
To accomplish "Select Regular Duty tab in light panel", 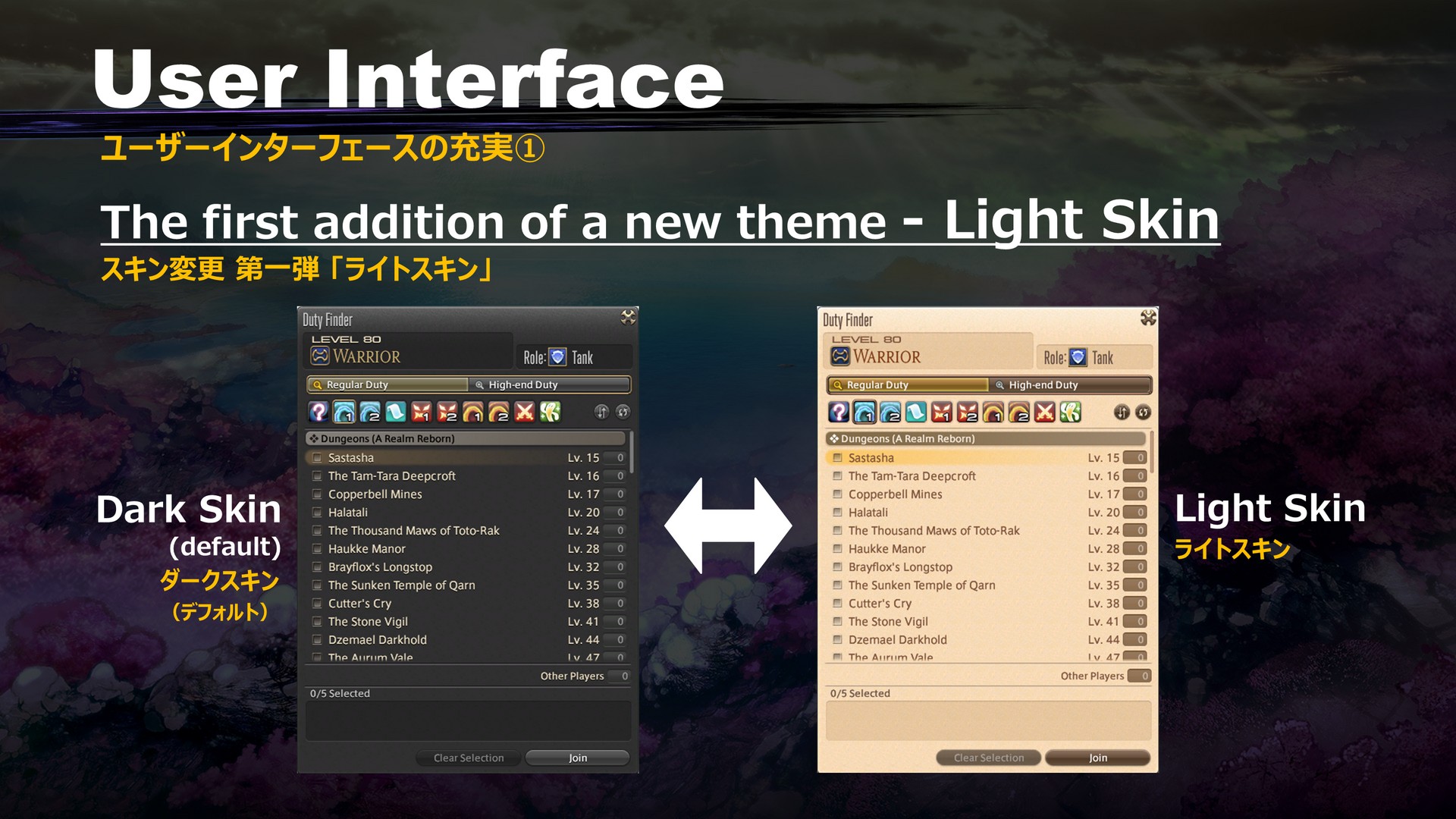I will [x=907, y=384].
